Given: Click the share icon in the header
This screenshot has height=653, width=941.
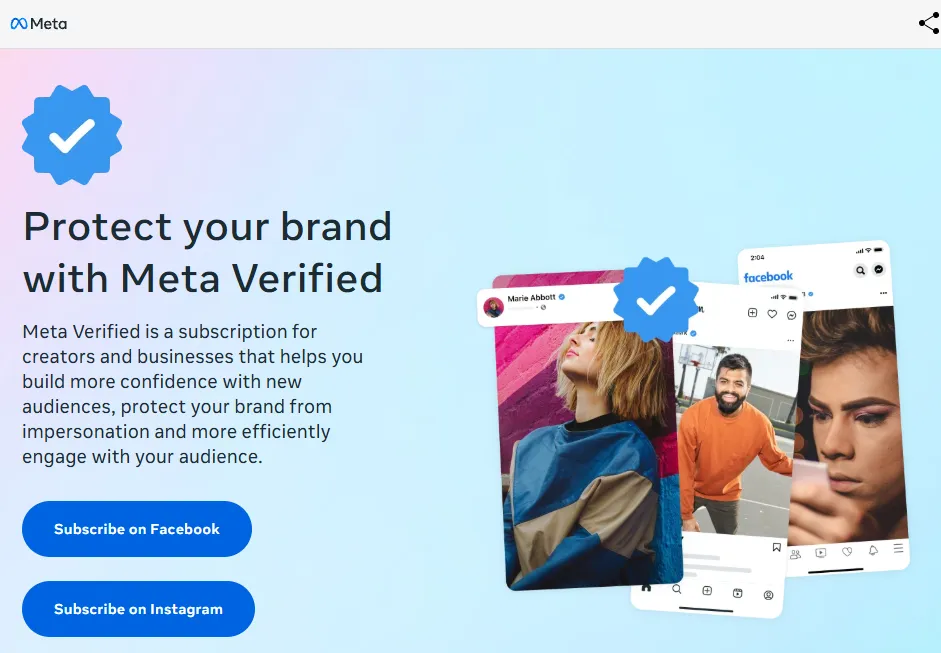Looking at the screenshot, I should (928, 22).
